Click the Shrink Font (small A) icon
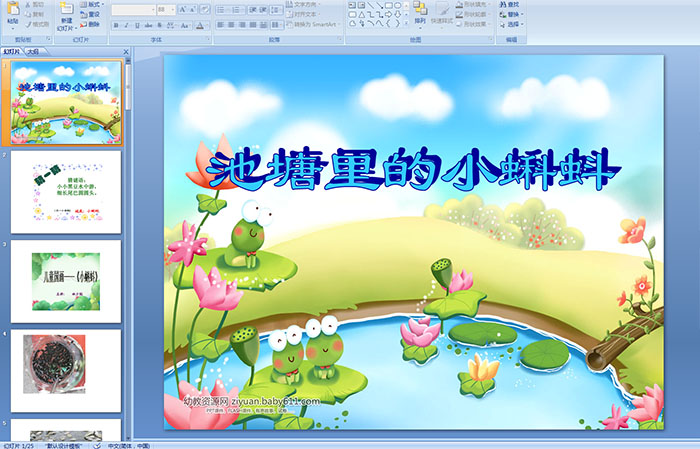This screenshot has height=449, width=700. point(193,9)
